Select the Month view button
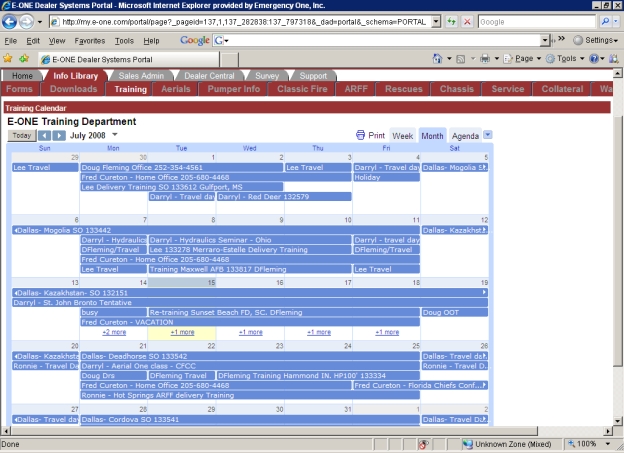 coord(432,136)
